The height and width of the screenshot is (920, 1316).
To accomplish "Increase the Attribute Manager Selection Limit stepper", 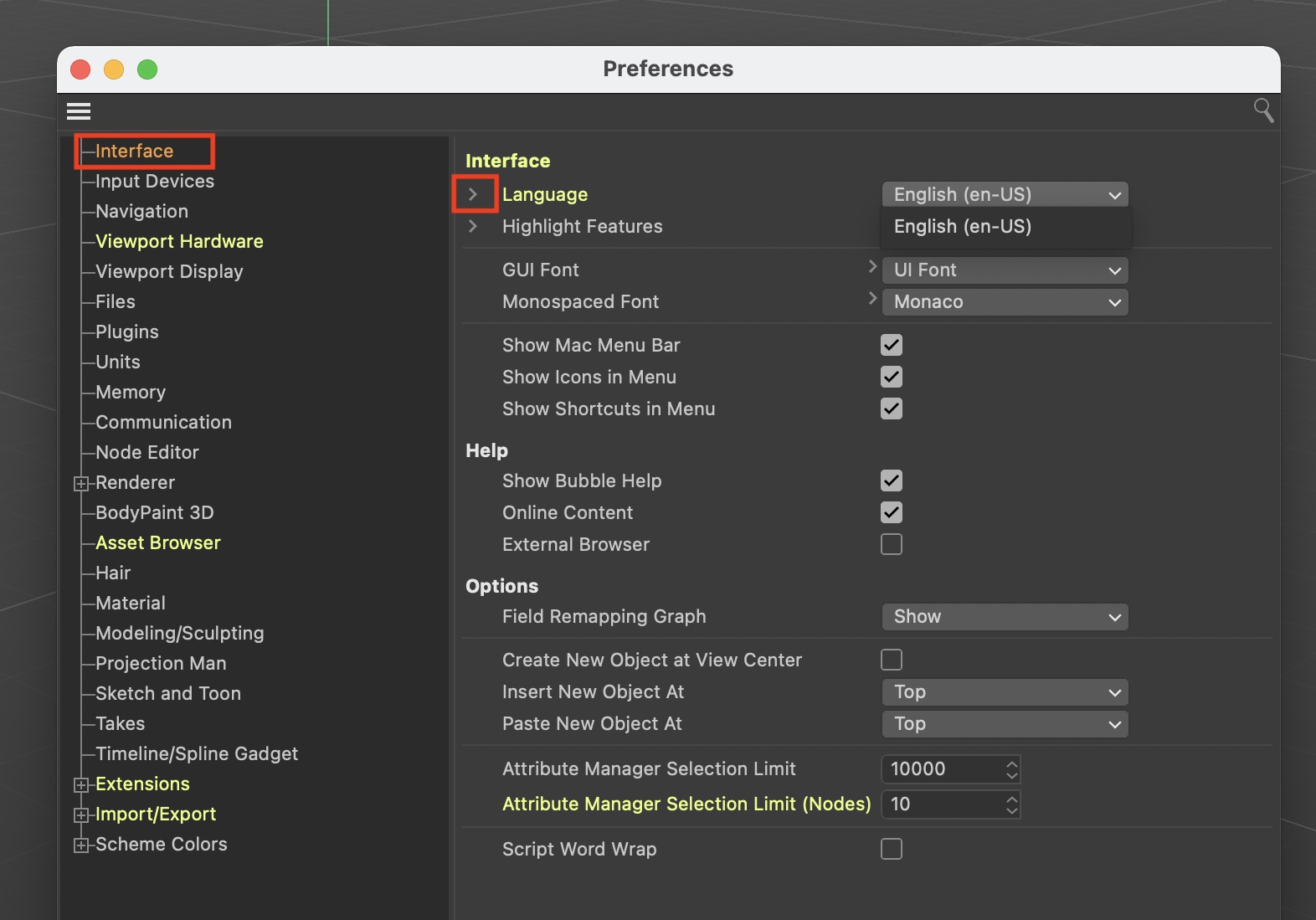I will pyautogui.click(x=1012, y=763).
